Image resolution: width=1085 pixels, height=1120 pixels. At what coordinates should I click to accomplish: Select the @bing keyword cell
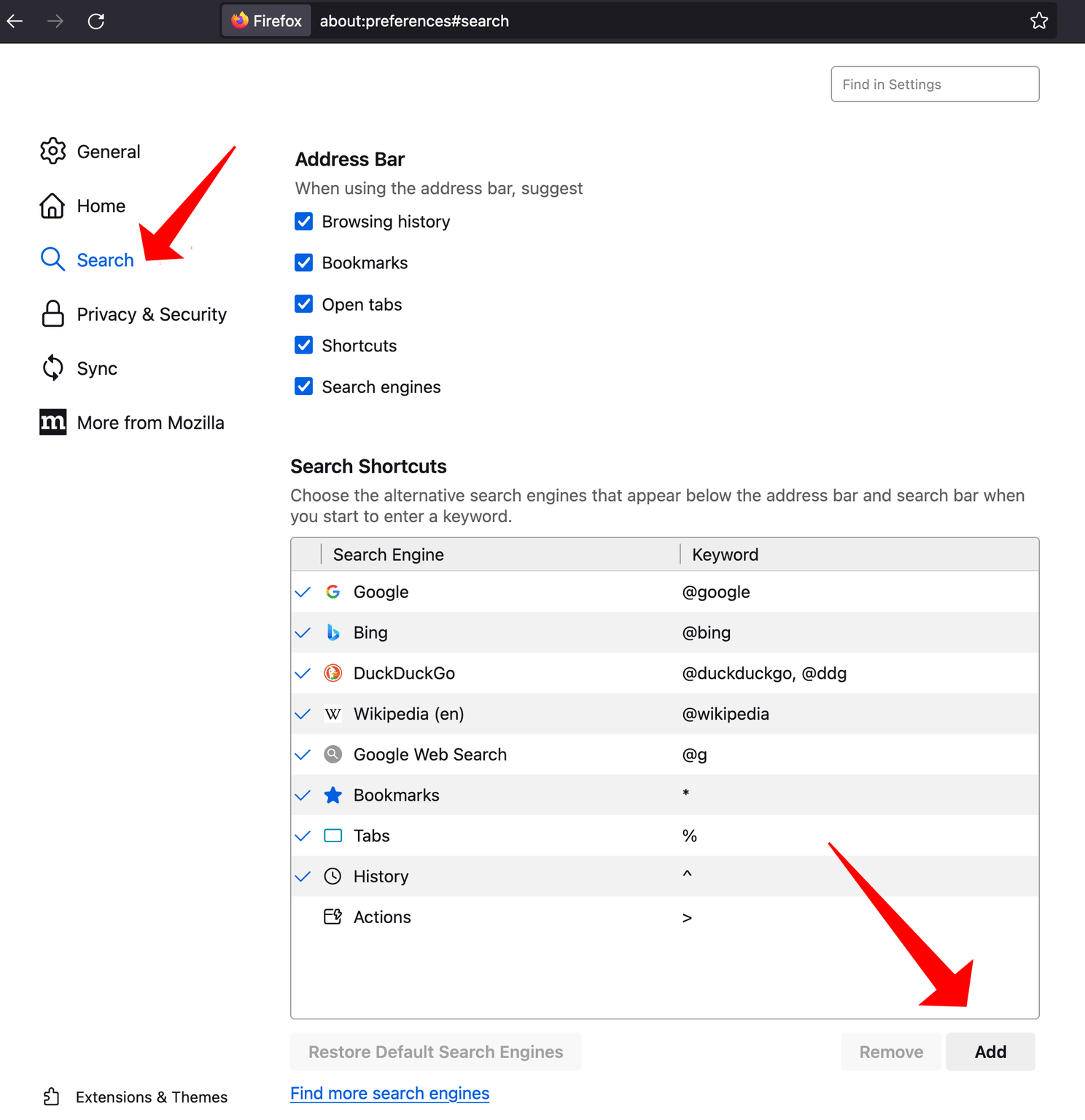click(707, 632)
